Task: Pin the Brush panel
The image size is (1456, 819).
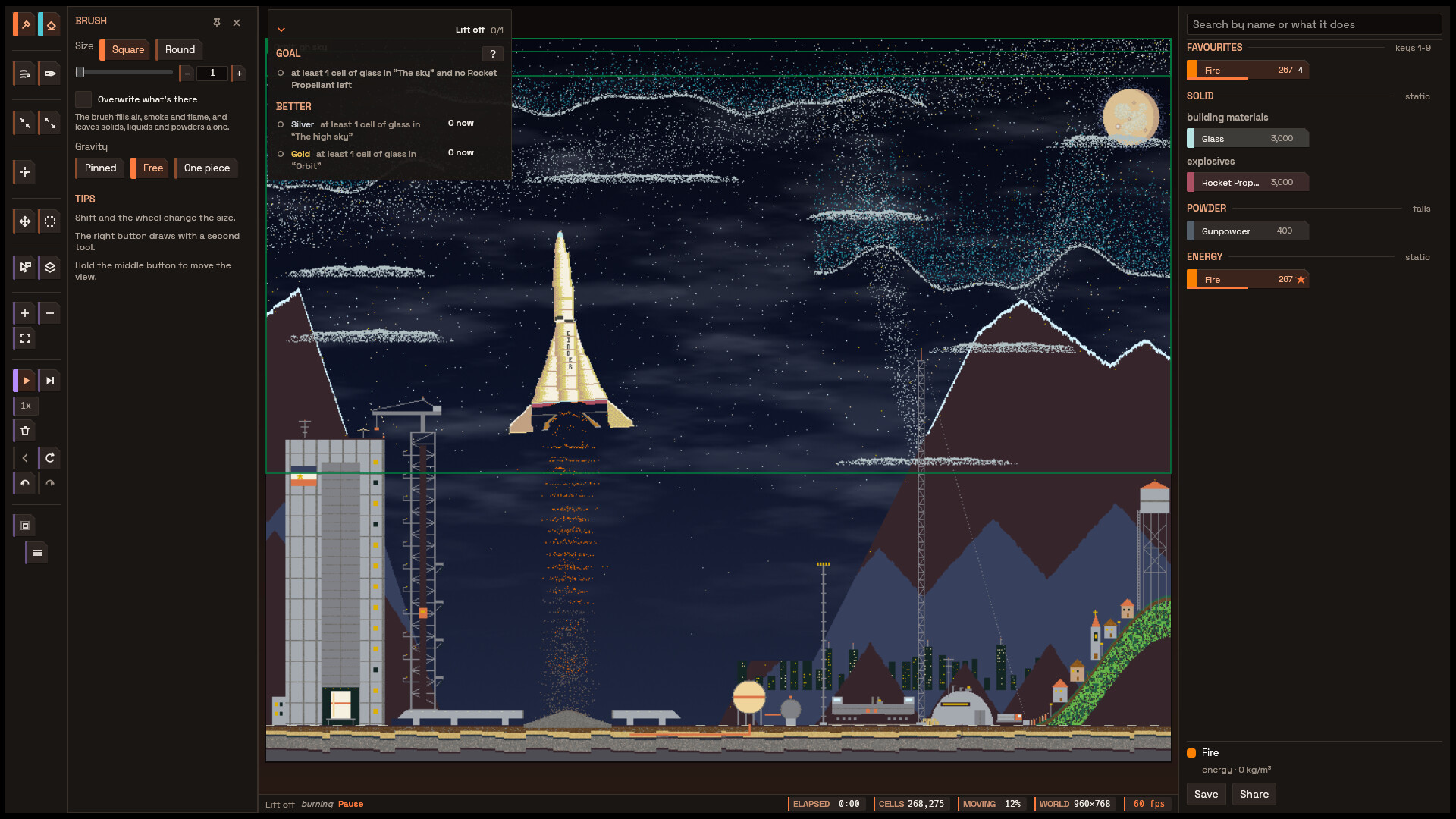Action: [x=217, y=23]
